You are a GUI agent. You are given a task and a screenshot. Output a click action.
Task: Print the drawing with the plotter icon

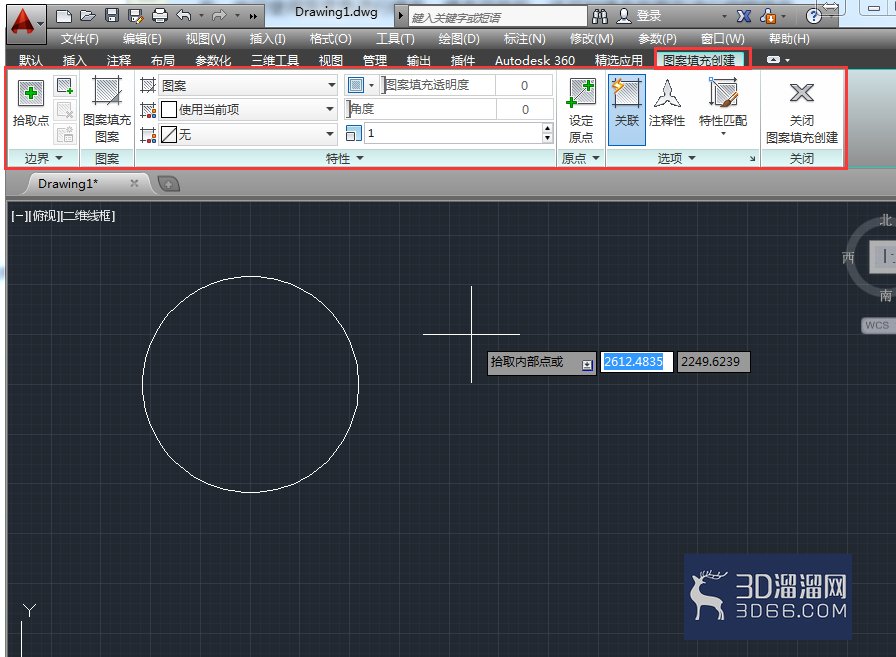(x=160, y=16)
